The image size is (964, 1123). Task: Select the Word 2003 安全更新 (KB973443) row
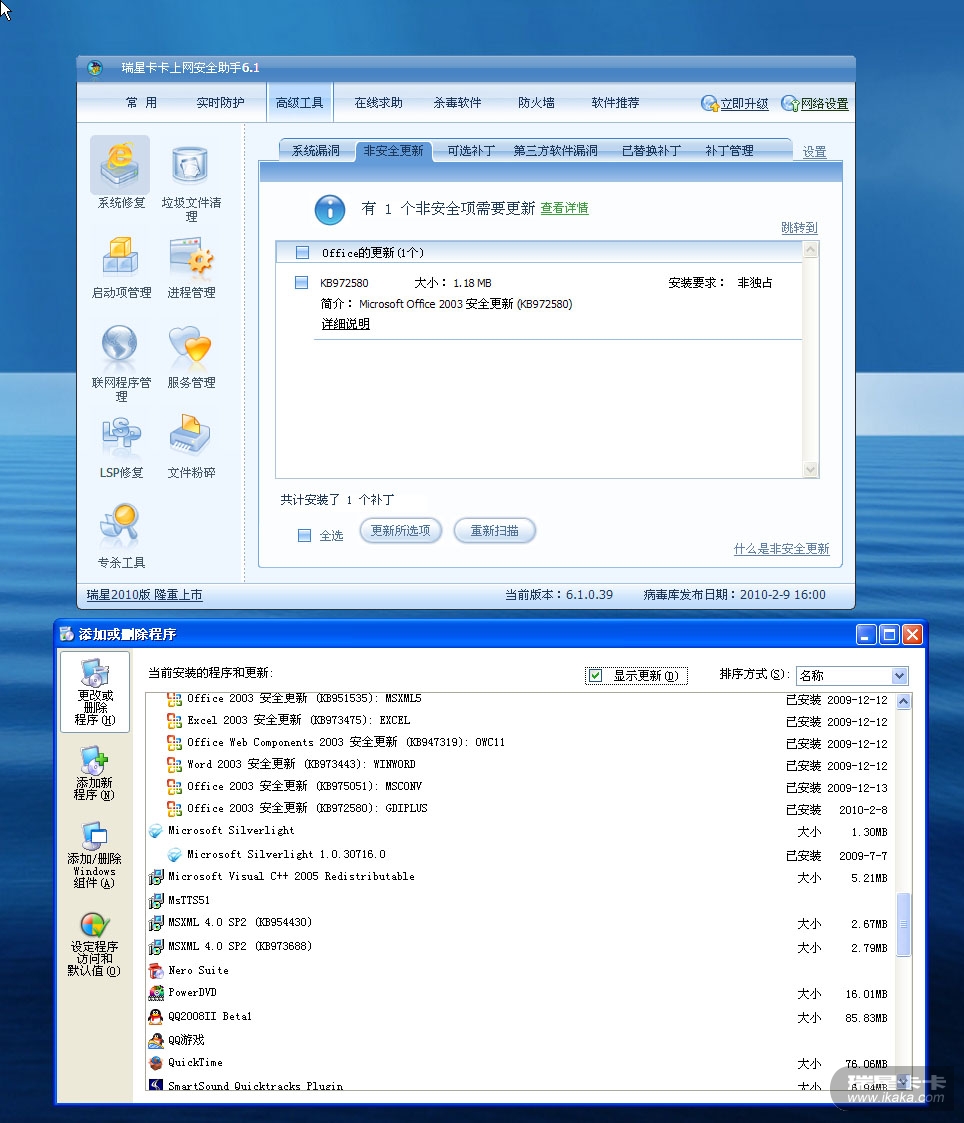tap(520, 765)
